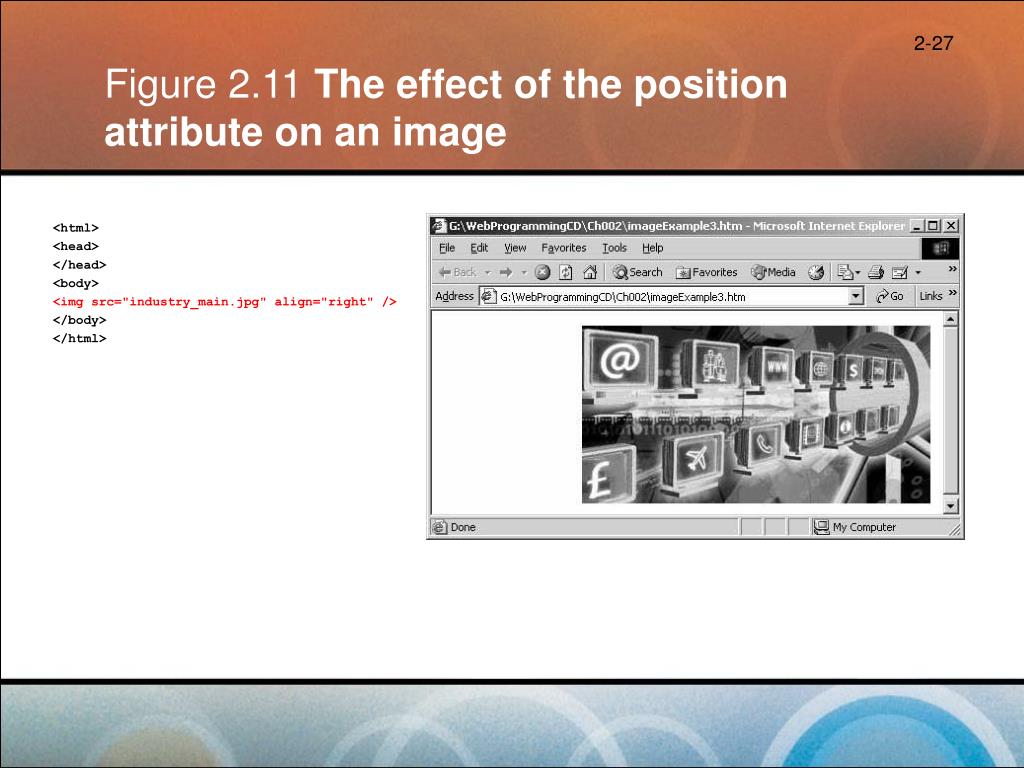Click the Internet Explorer icon in title bar
Image resolution: width=1024 pixels, height=768 pixels.
439,226
